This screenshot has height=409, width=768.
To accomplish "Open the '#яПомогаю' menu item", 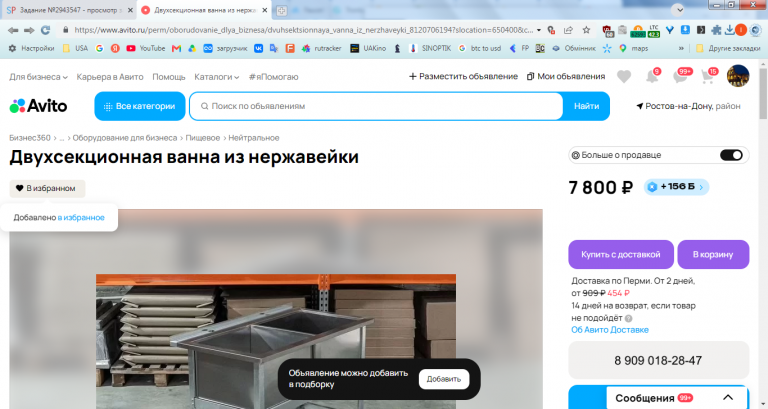I will 273,77.
